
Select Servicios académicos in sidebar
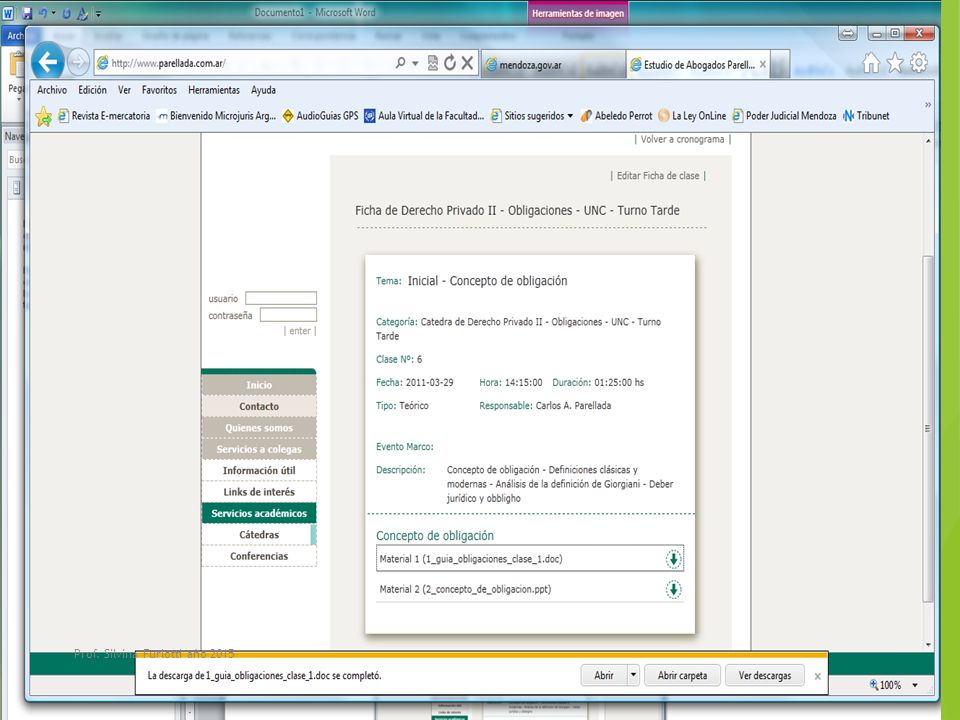coord(259,513)
